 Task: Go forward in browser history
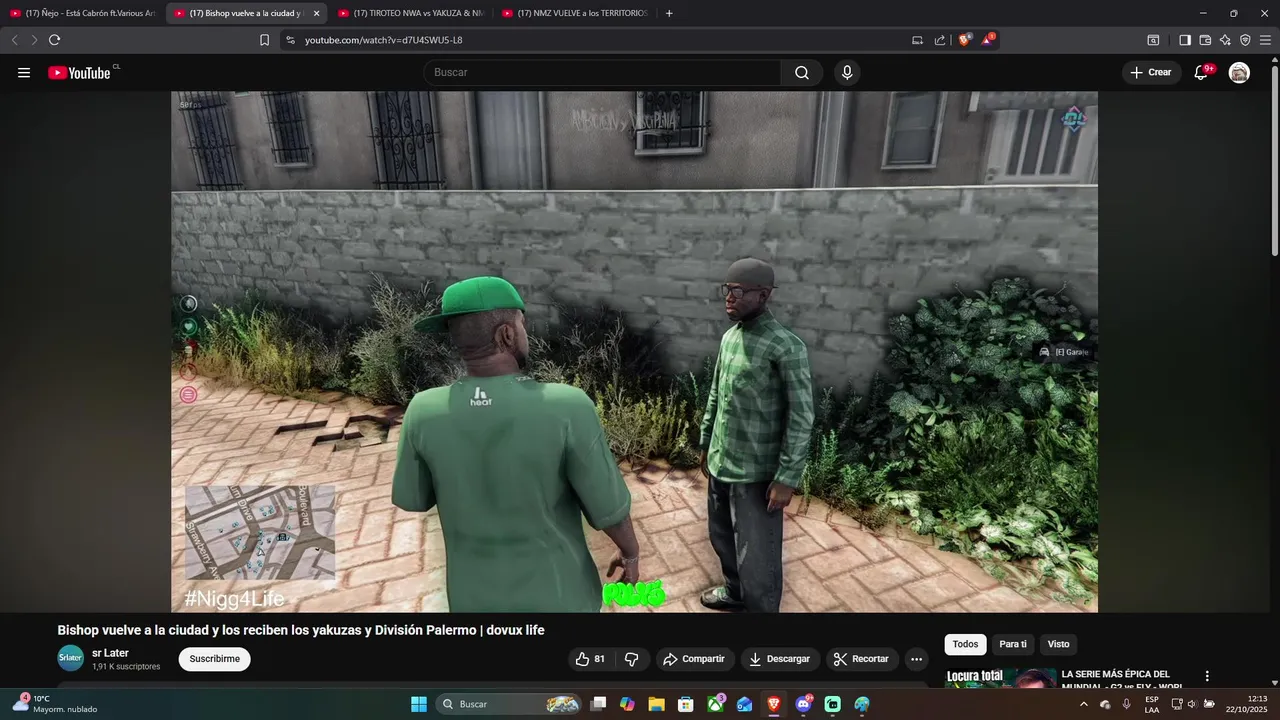[34, 40]
